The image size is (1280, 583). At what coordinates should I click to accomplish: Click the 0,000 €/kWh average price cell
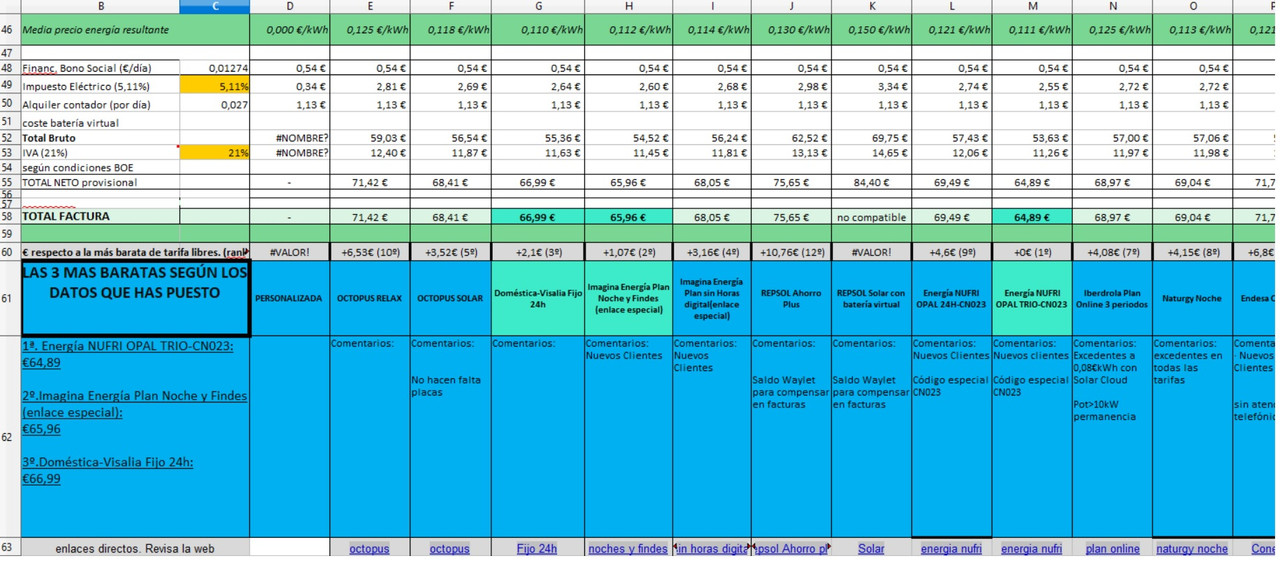coord(290,30)
